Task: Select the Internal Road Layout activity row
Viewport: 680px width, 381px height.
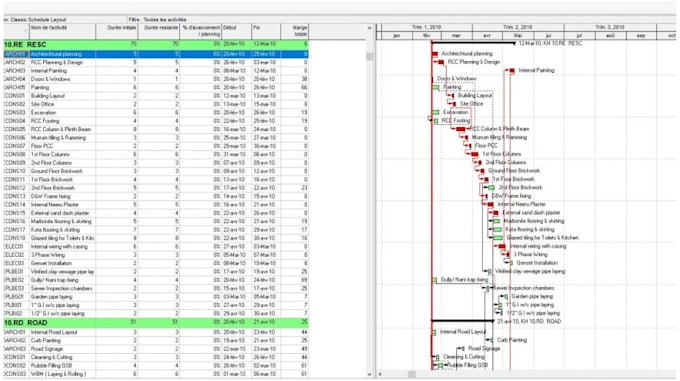Action: coord(156,332)
